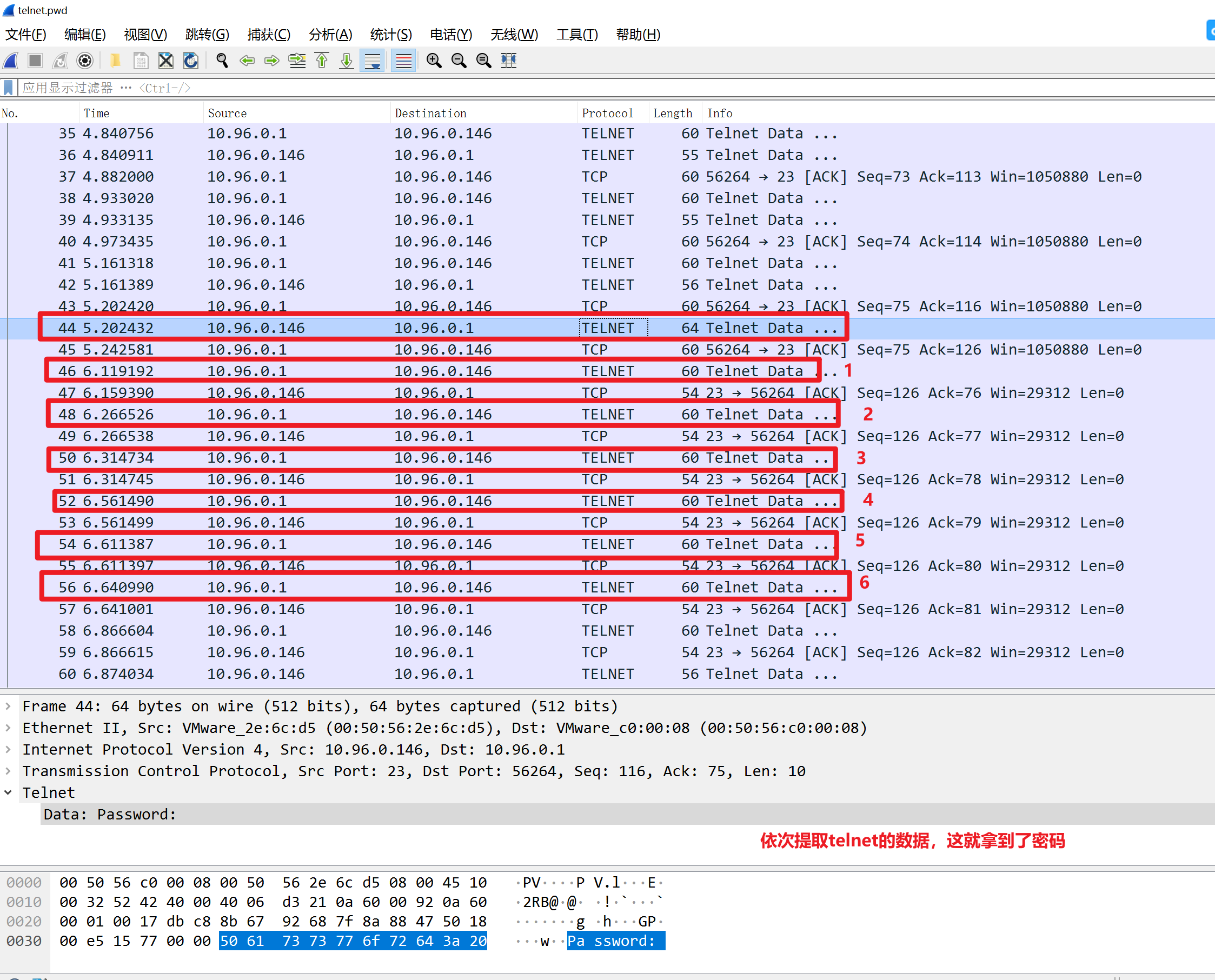Toggle packet colorization rules

(404, 61)
